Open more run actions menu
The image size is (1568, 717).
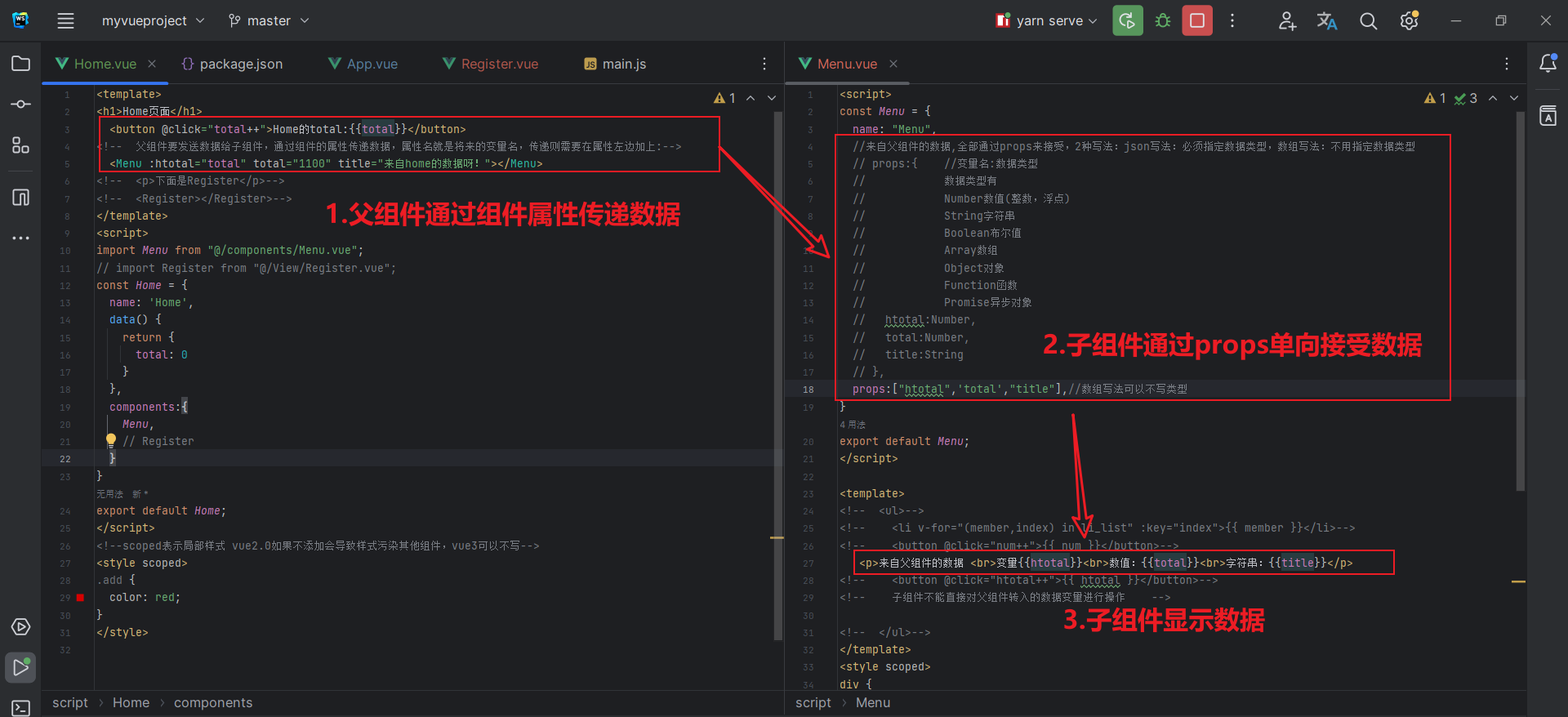[1232, 21]
